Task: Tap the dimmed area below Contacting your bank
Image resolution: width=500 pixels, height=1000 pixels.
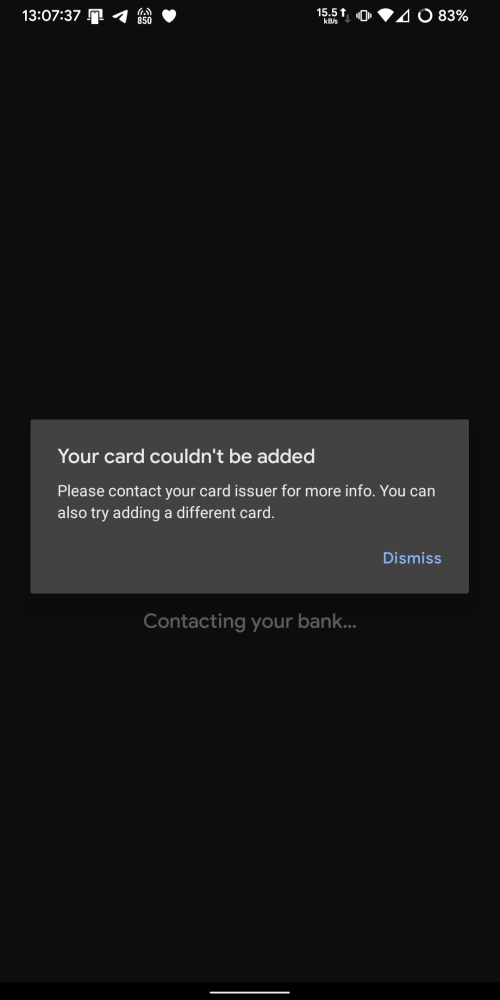Action: coord(250,804)
